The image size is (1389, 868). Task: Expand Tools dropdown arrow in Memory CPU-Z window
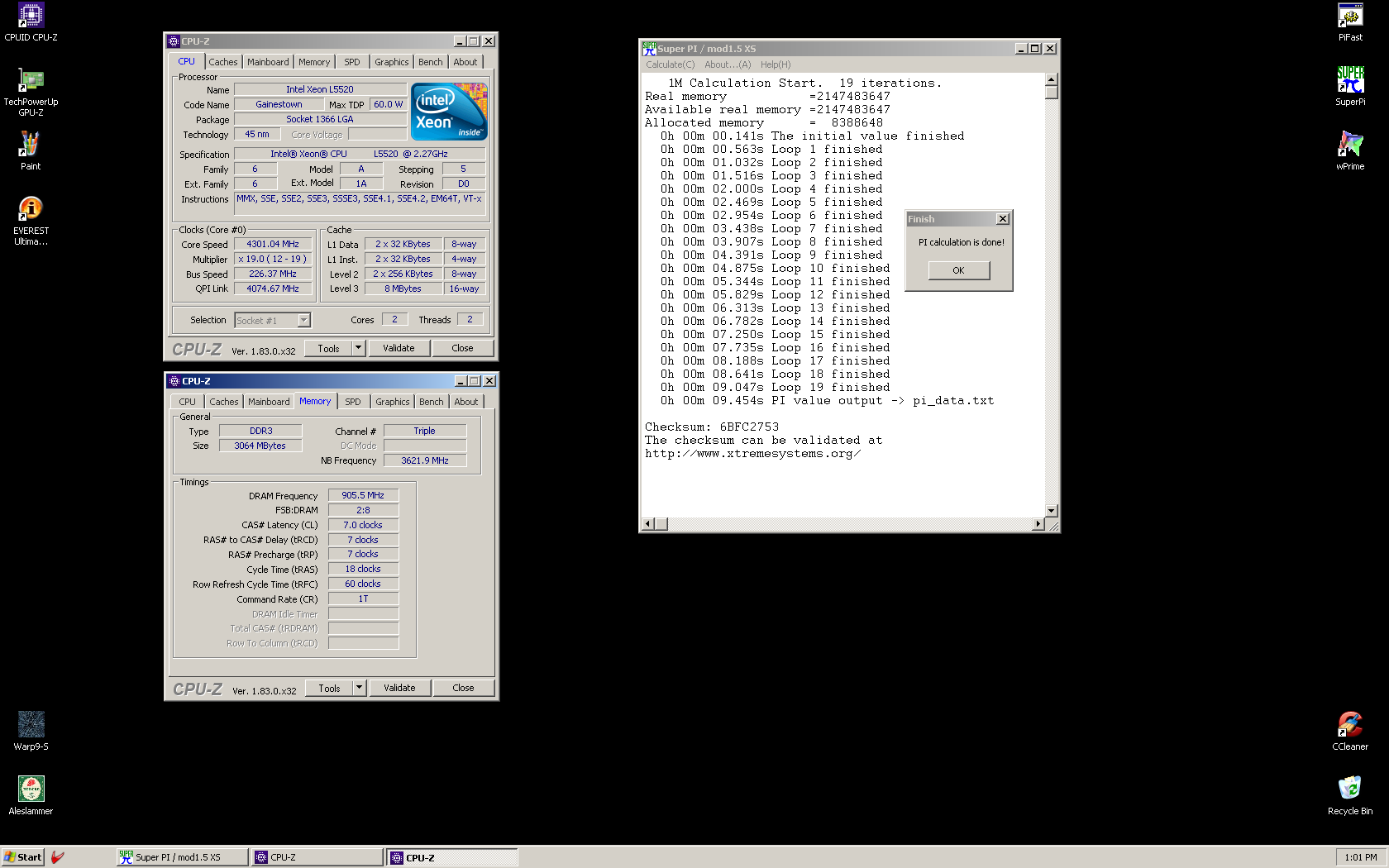359,688
